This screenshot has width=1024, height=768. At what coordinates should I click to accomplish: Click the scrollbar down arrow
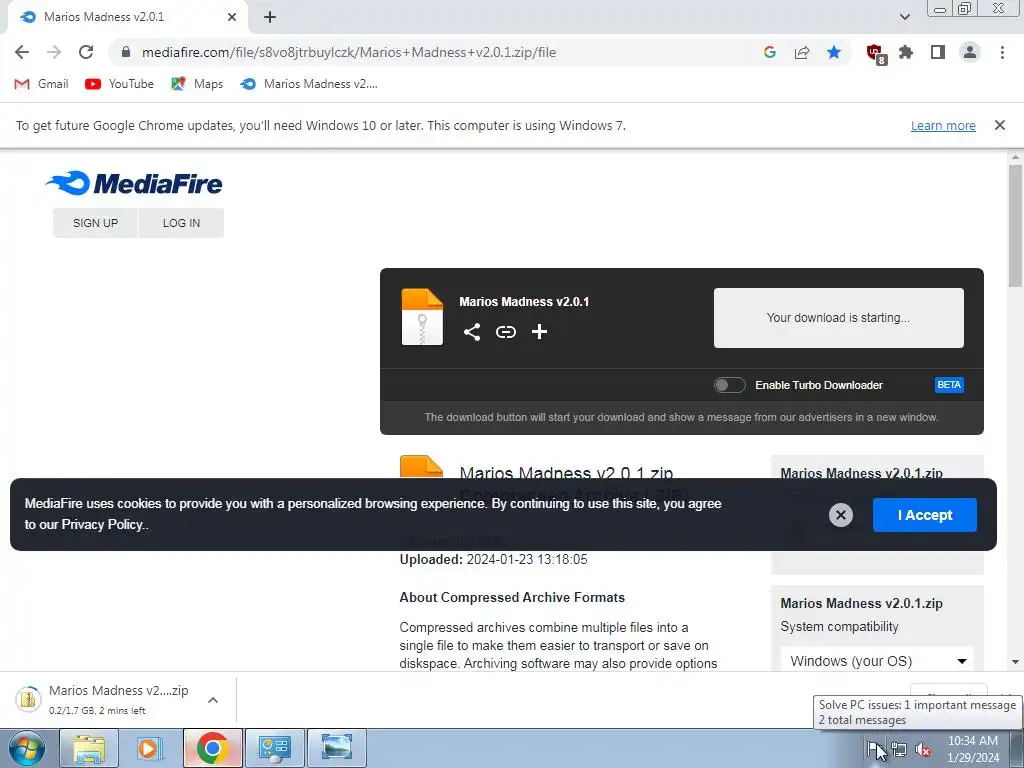(1016, 662)
